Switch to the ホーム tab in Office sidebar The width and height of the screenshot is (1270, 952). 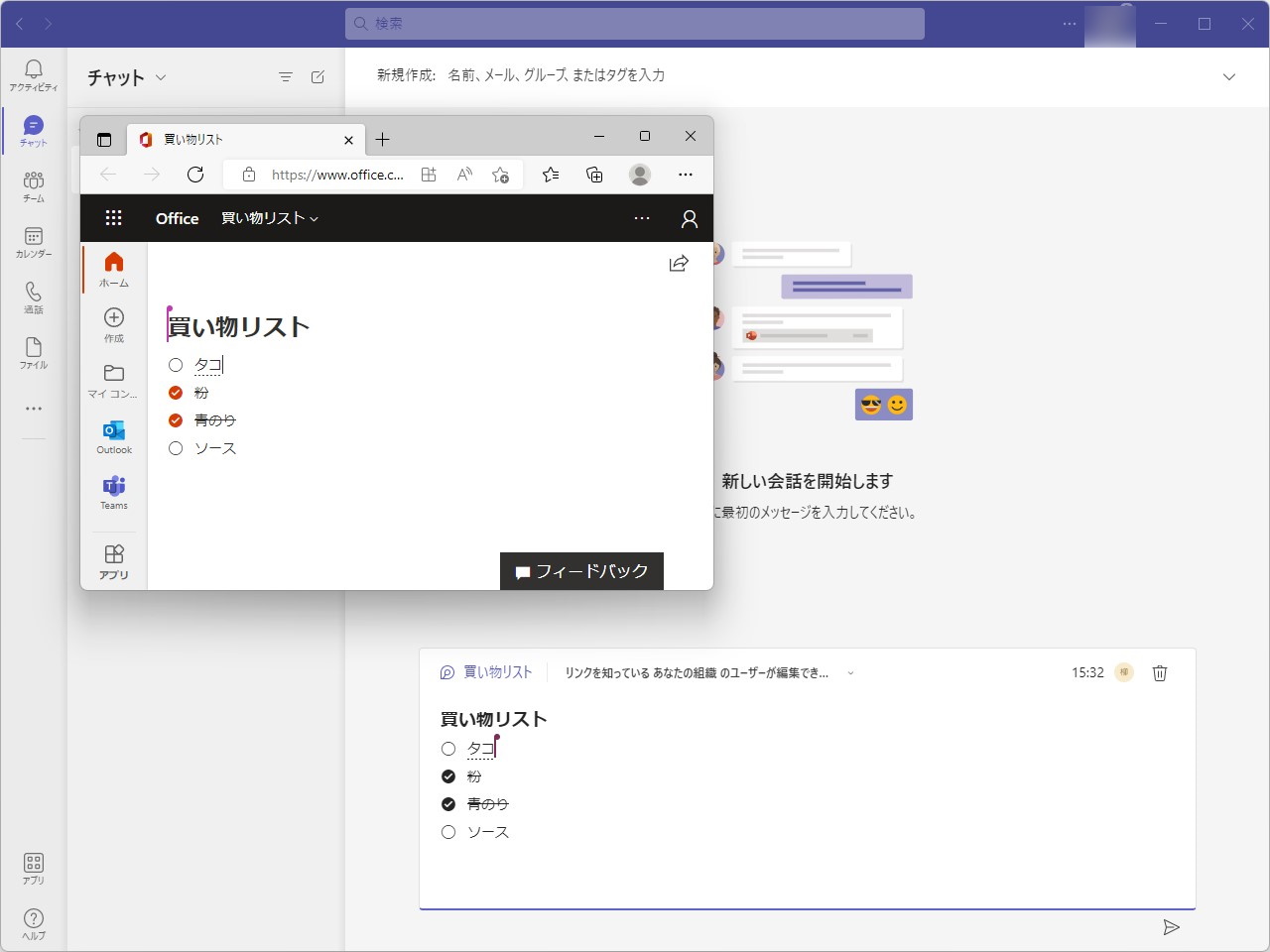(113, 268)
